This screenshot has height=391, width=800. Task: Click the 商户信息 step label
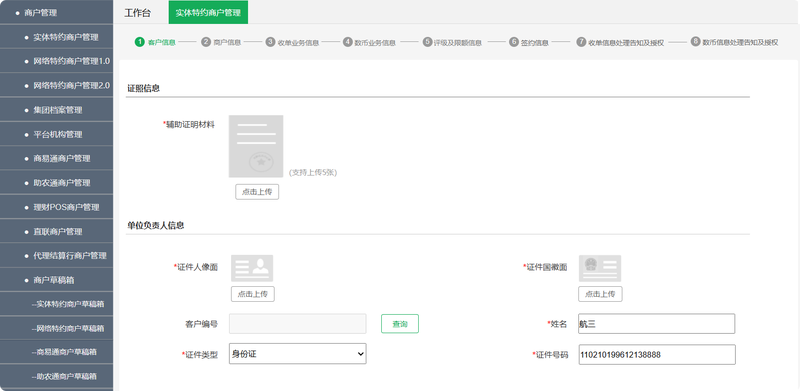pos(227,42)
